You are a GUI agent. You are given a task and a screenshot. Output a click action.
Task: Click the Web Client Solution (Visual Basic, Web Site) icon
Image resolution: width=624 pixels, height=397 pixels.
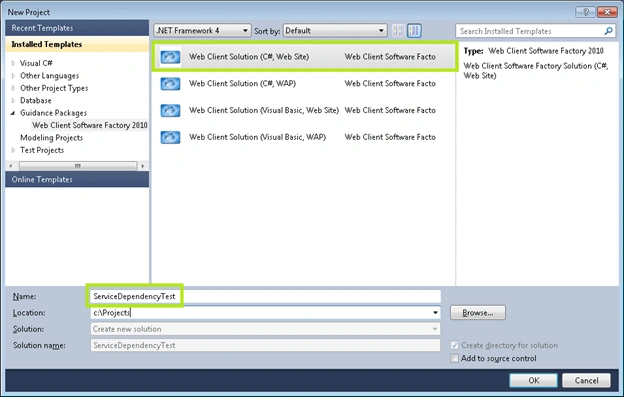pyautogui.click(x=170, y=110)
